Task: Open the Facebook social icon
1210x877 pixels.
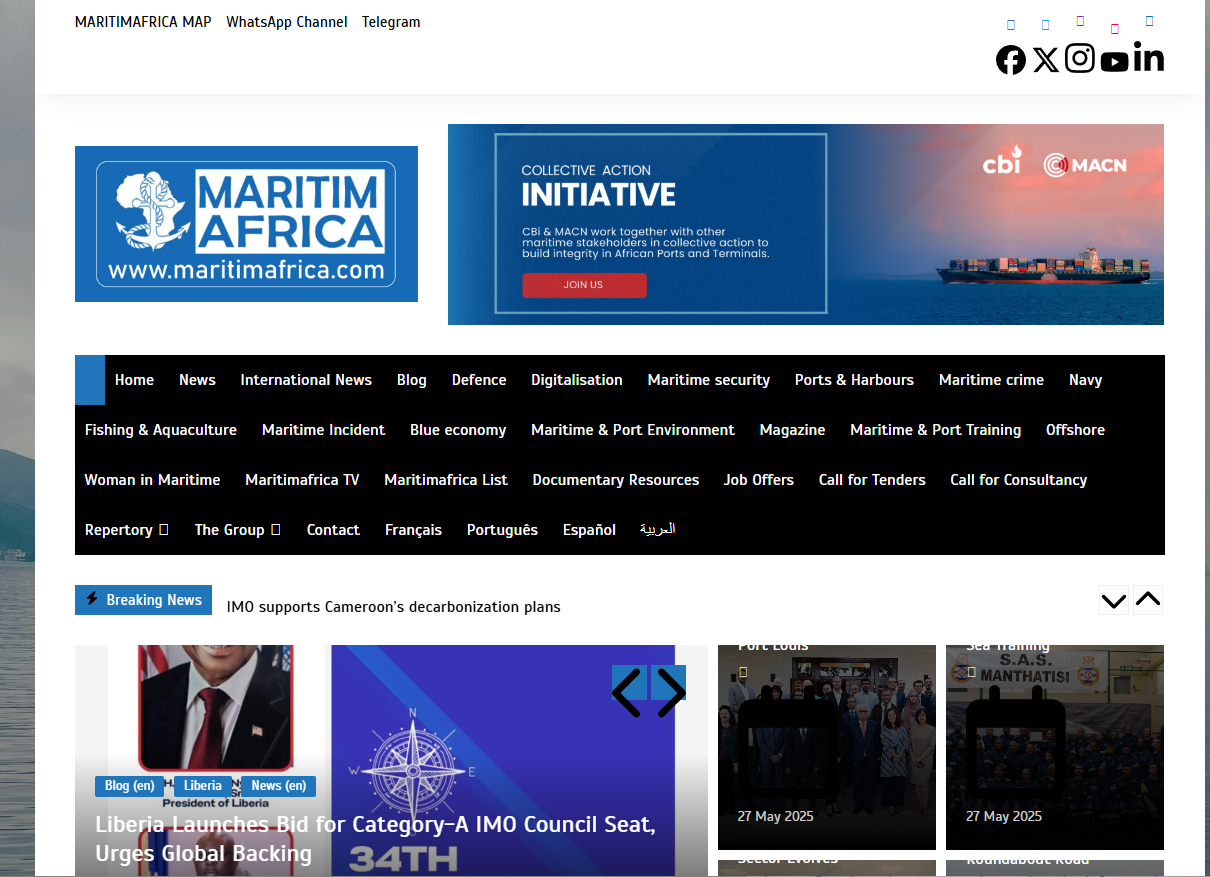Action: (x=1011, y=60)
